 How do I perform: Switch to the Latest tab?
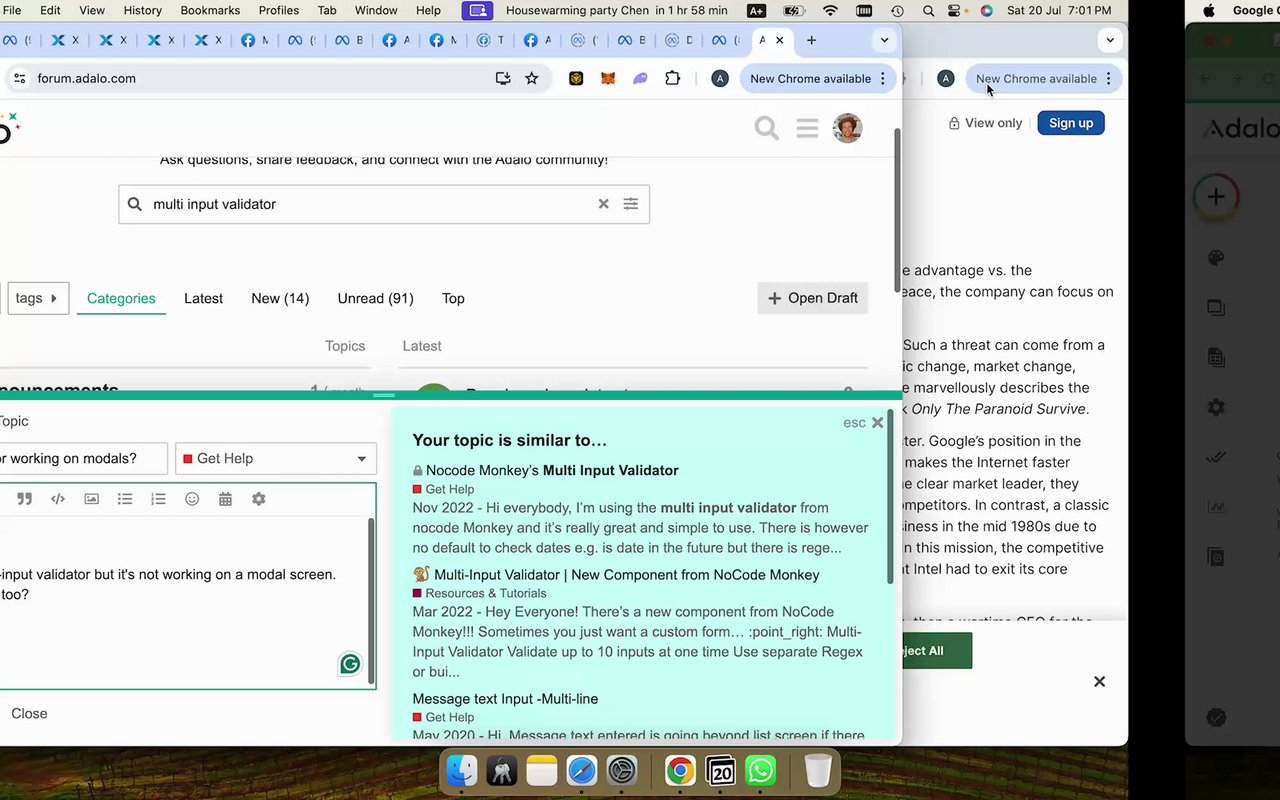click(203, 298)
